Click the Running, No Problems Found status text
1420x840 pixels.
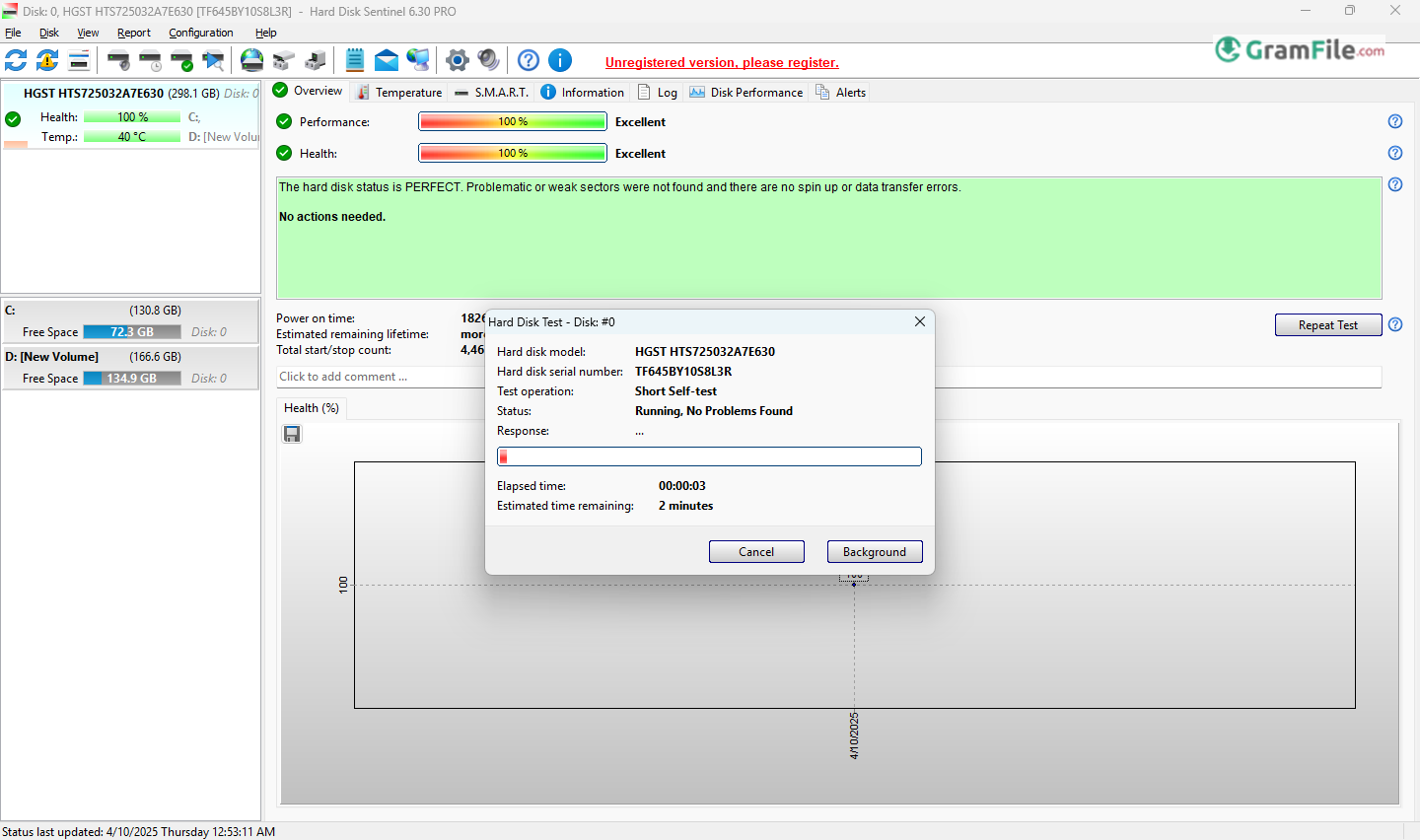coord(714,411)
